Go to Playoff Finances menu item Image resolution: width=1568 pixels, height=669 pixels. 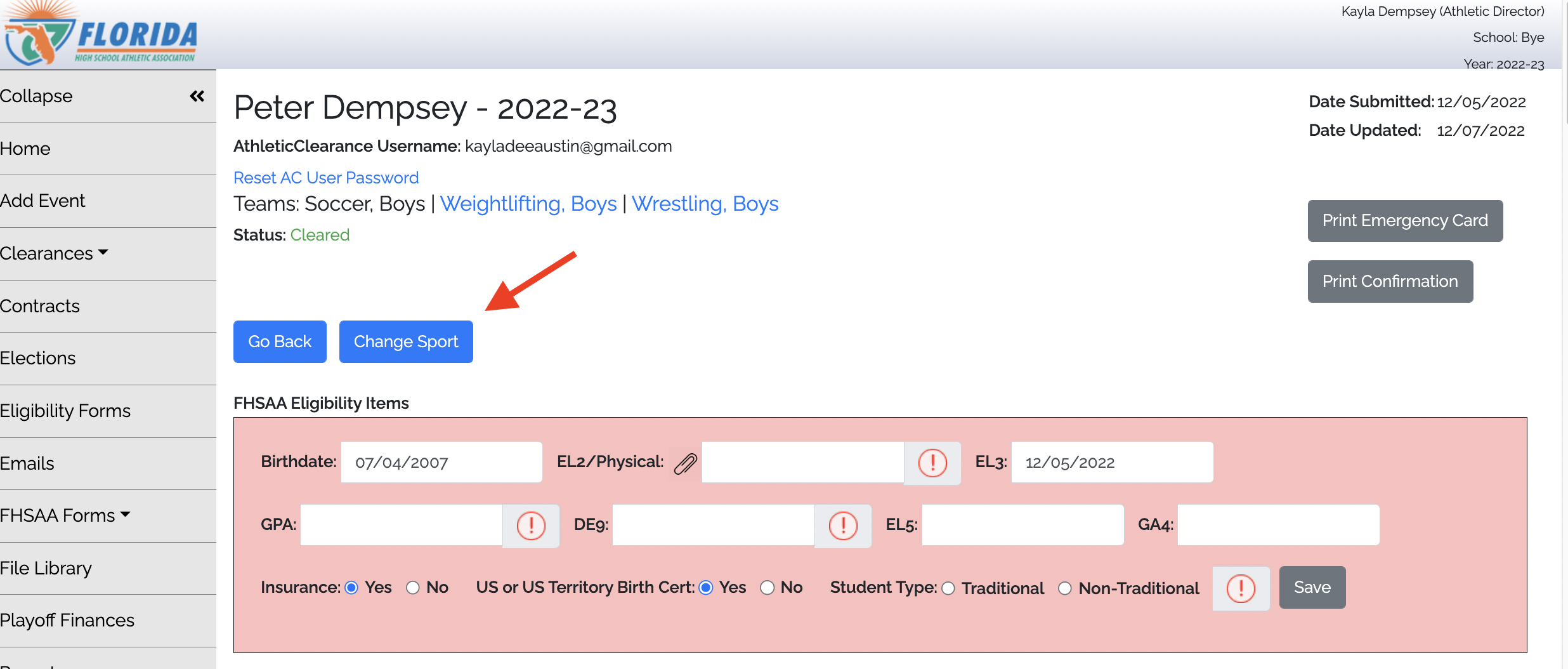(x=67, y=620)
